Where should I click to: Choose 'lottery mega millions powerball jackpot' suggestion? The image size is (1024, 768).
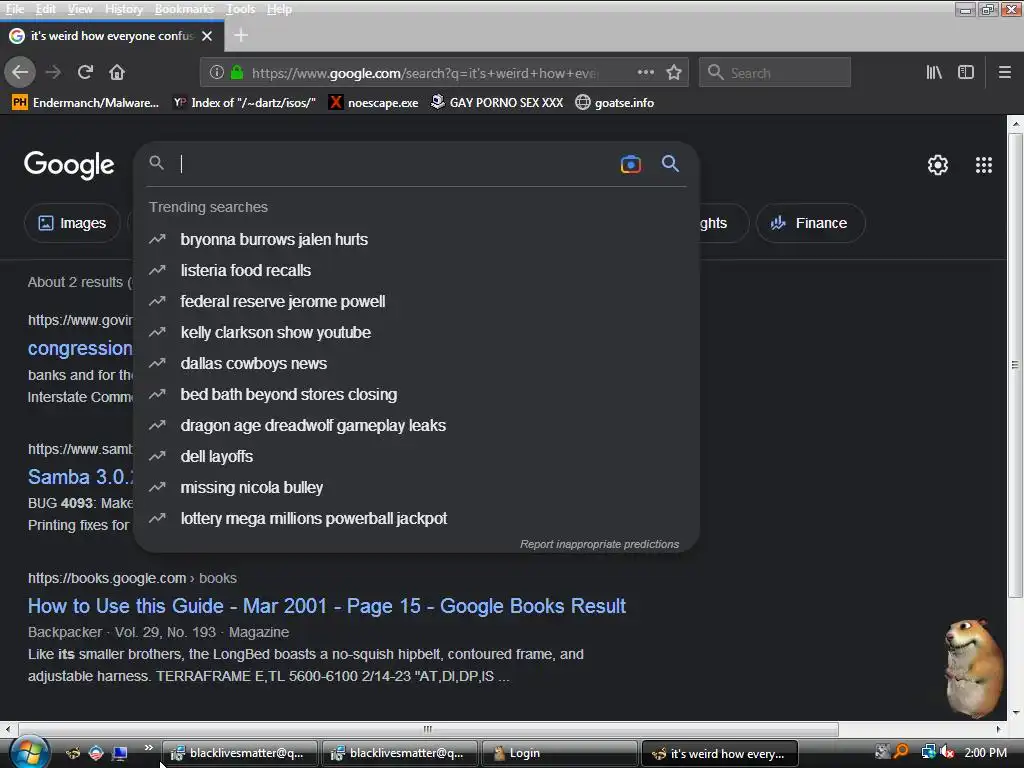coord(416,519)
